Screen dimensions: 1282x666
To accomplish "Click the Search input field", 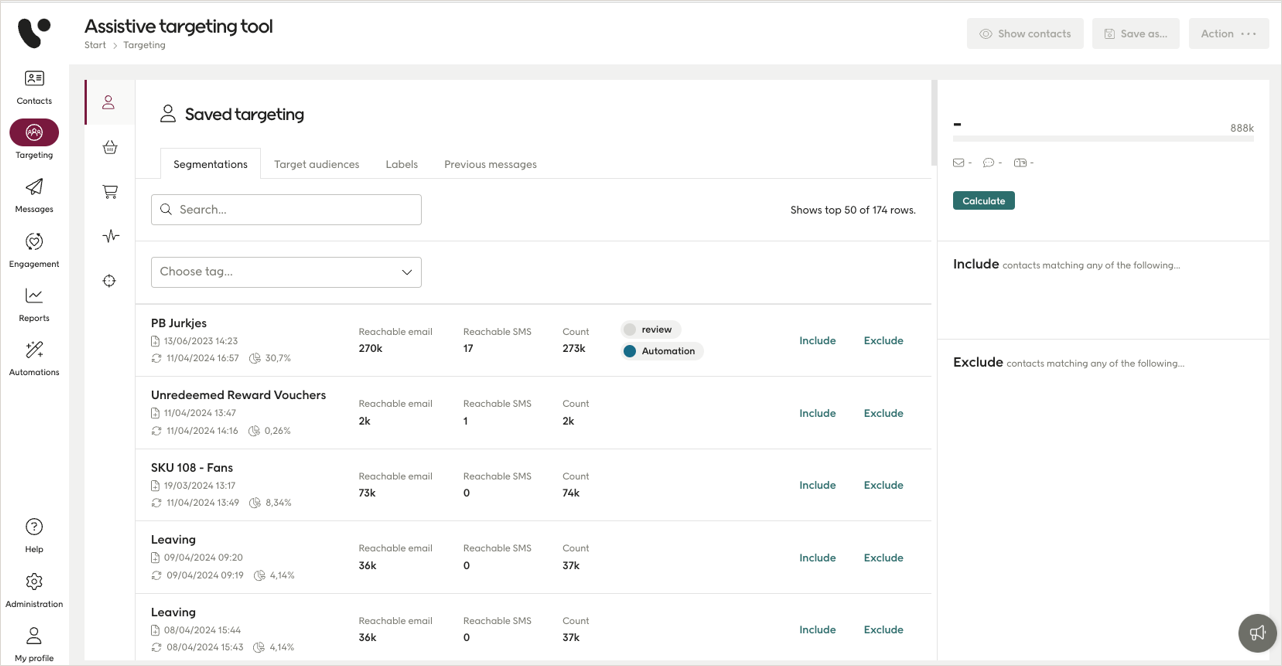I will [x=285, y=209].
